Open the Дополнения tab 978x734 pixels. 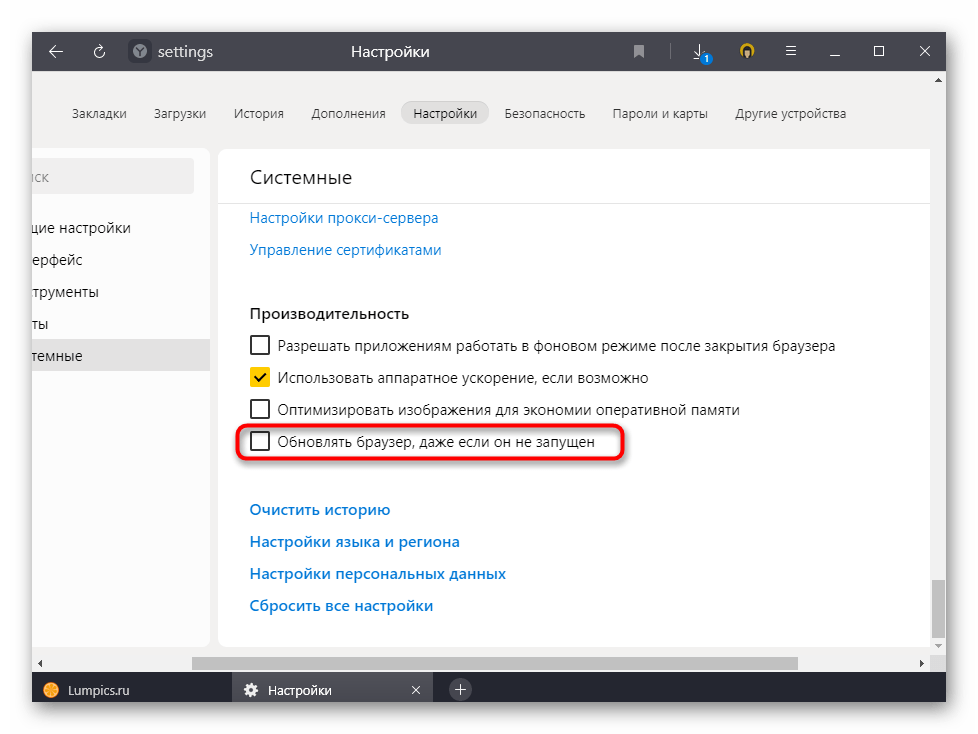[x=348, y=113]
